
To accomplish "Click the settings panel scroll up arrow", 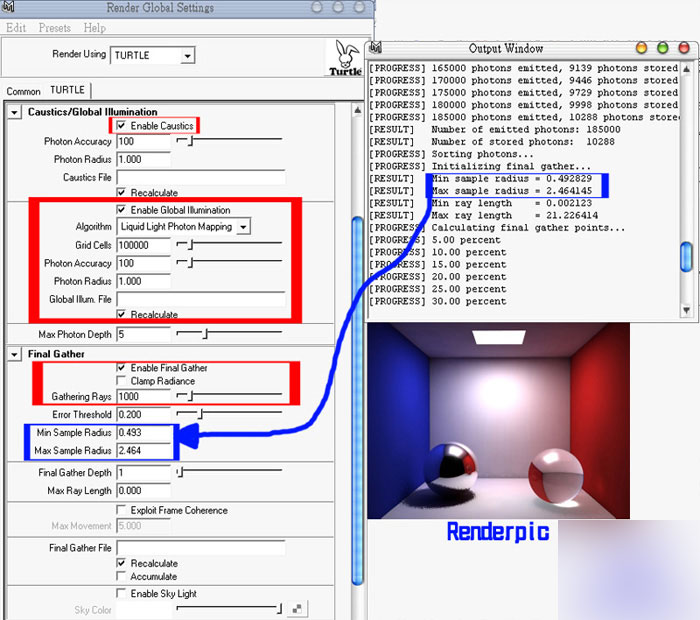I will (x=357, y=110).
